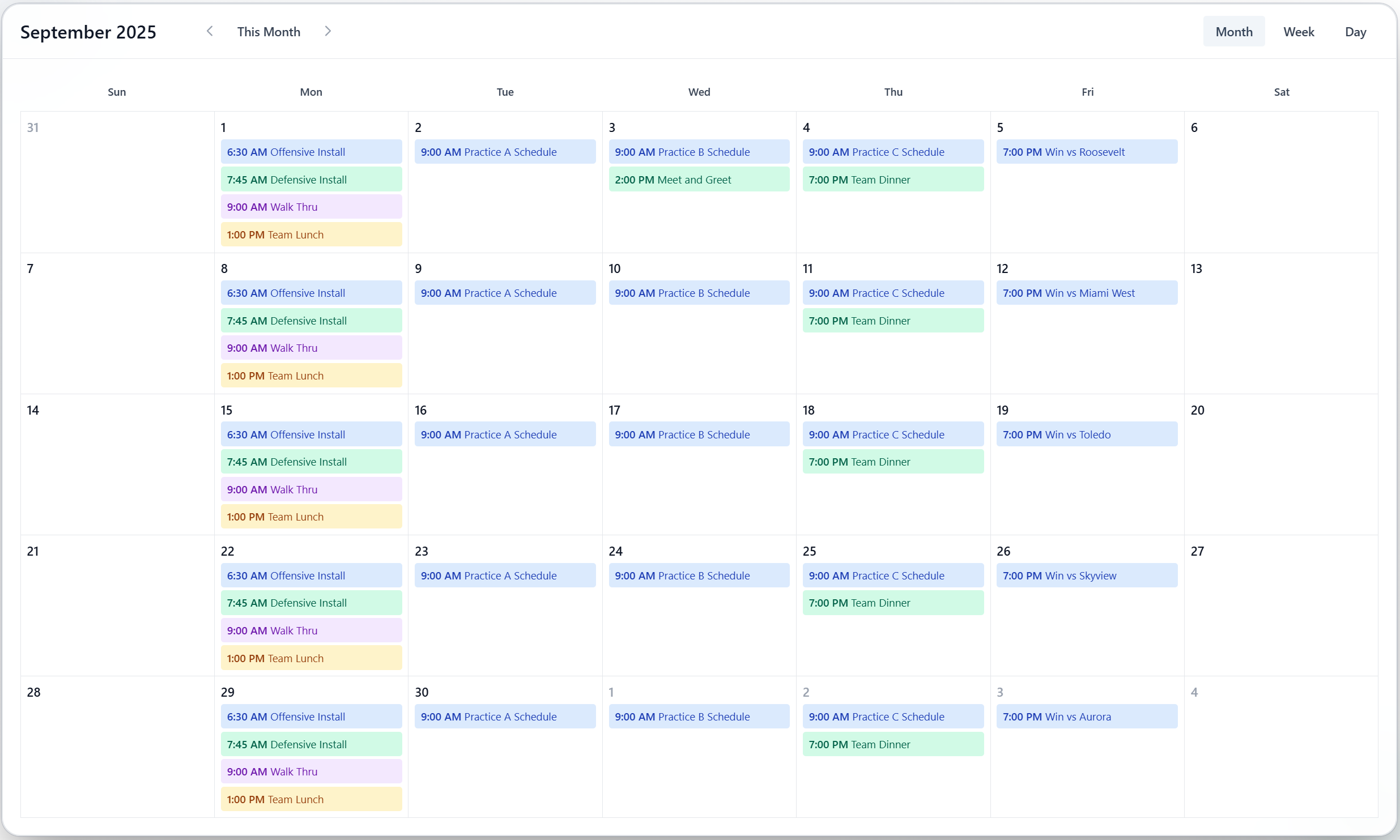The height and width of the screenshot is (840, 1400).
Task: Open Practice A Schedule on September 23
Action: point(505,575)
